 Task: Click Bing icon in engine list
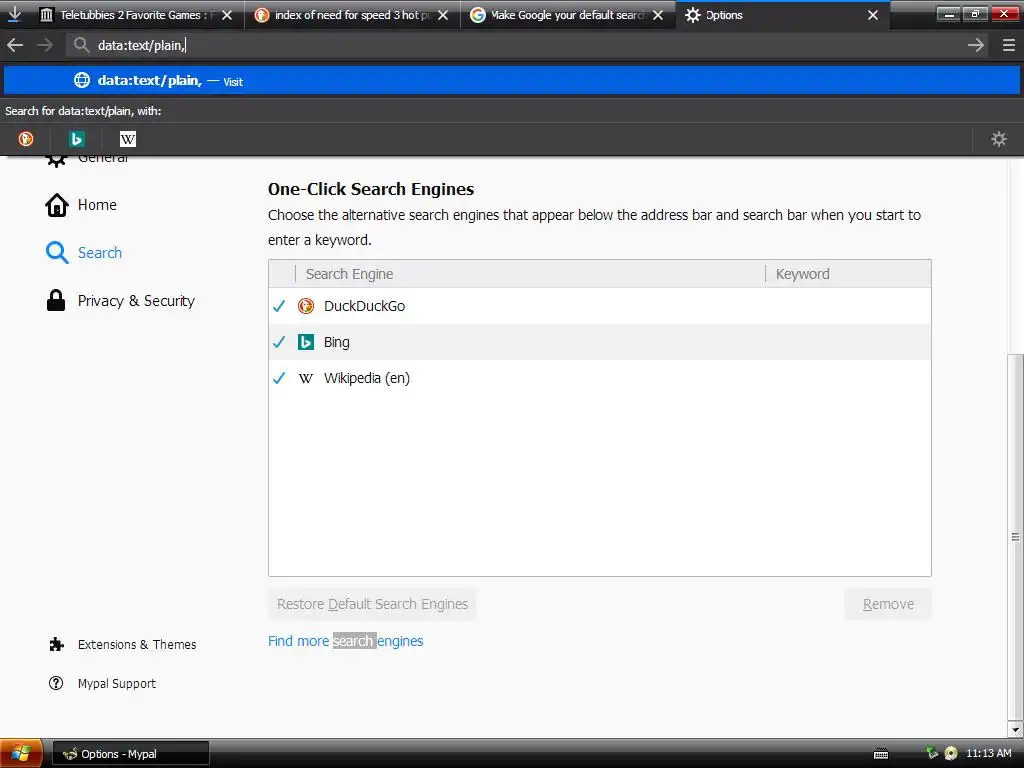[306, 342]
